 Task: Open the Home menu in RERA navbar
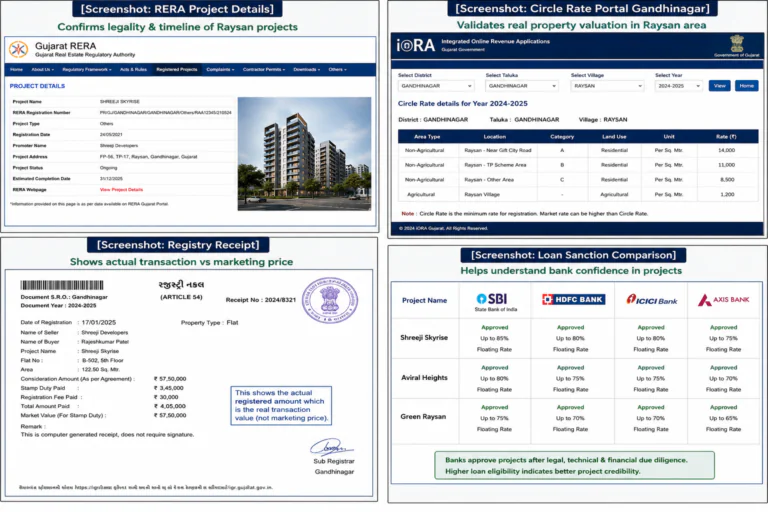16,70
